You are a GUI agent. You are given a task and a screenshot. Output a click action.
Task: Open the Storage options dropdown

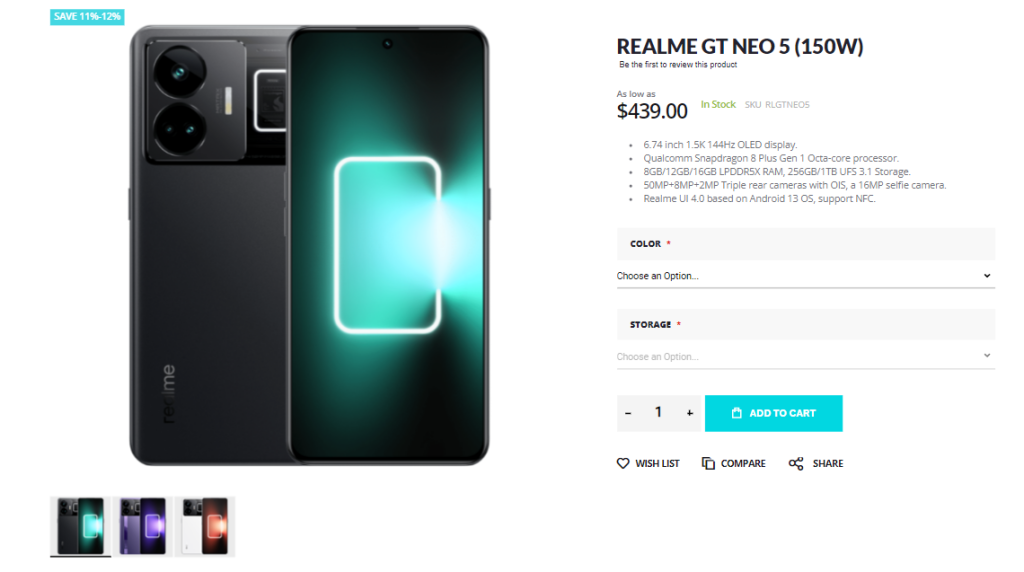pyautogui.click(x=805, y=356)
